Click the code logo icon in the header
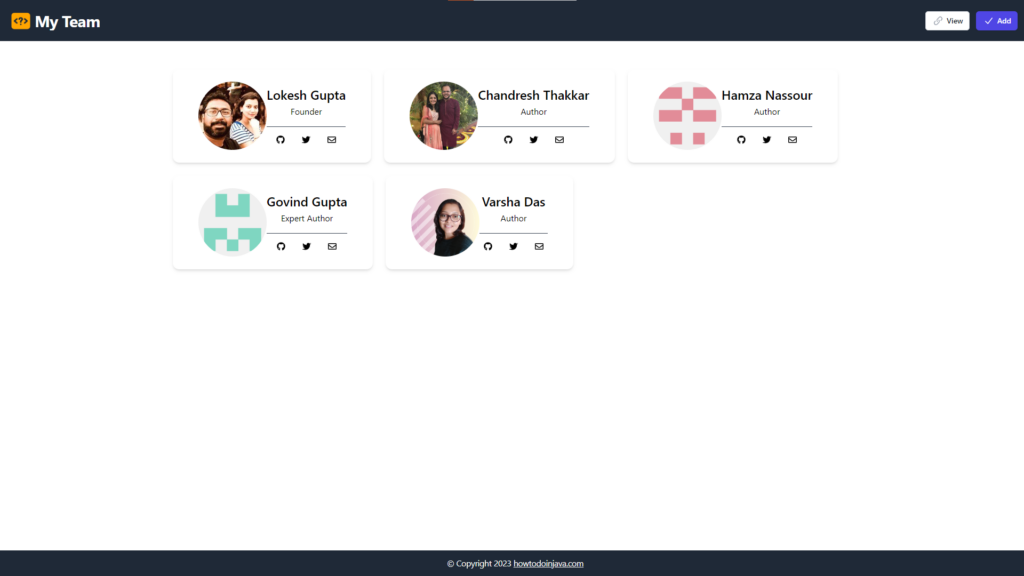This screenshot has width=1024, height=576. tap(20, 21)
